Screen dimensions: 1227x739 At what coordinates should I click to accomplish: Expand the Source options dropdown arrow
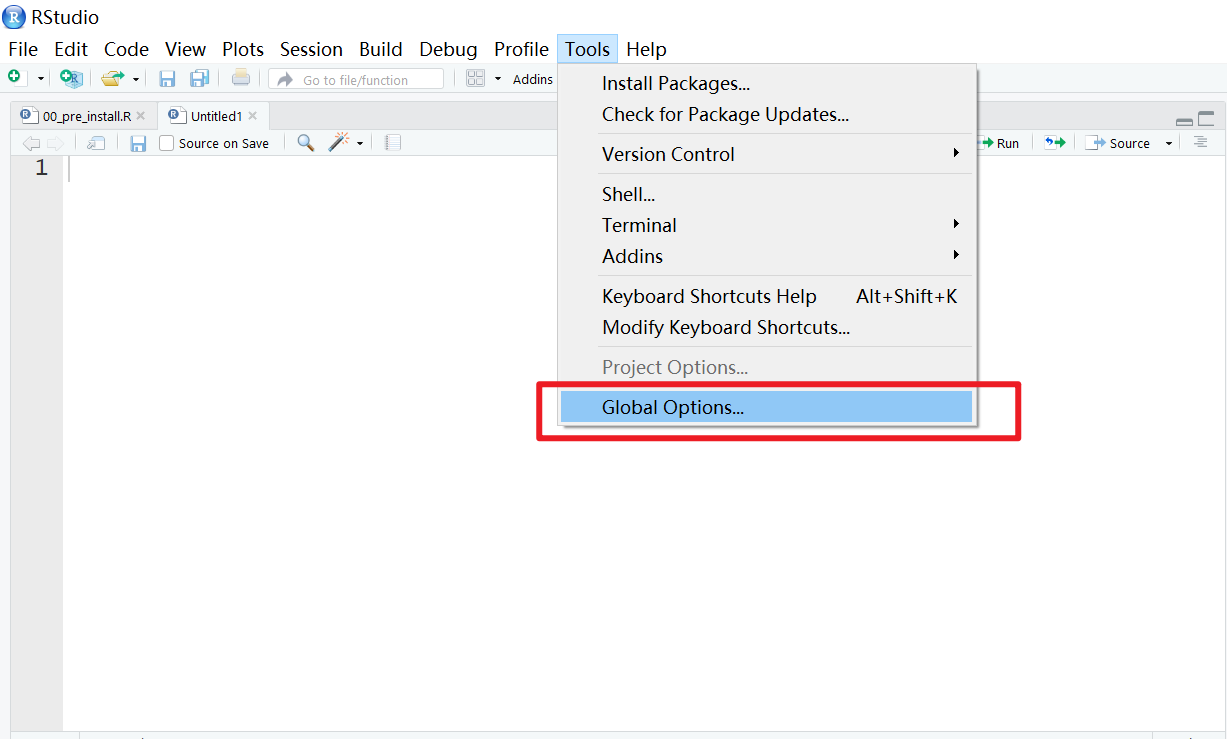pos(1168,144)
